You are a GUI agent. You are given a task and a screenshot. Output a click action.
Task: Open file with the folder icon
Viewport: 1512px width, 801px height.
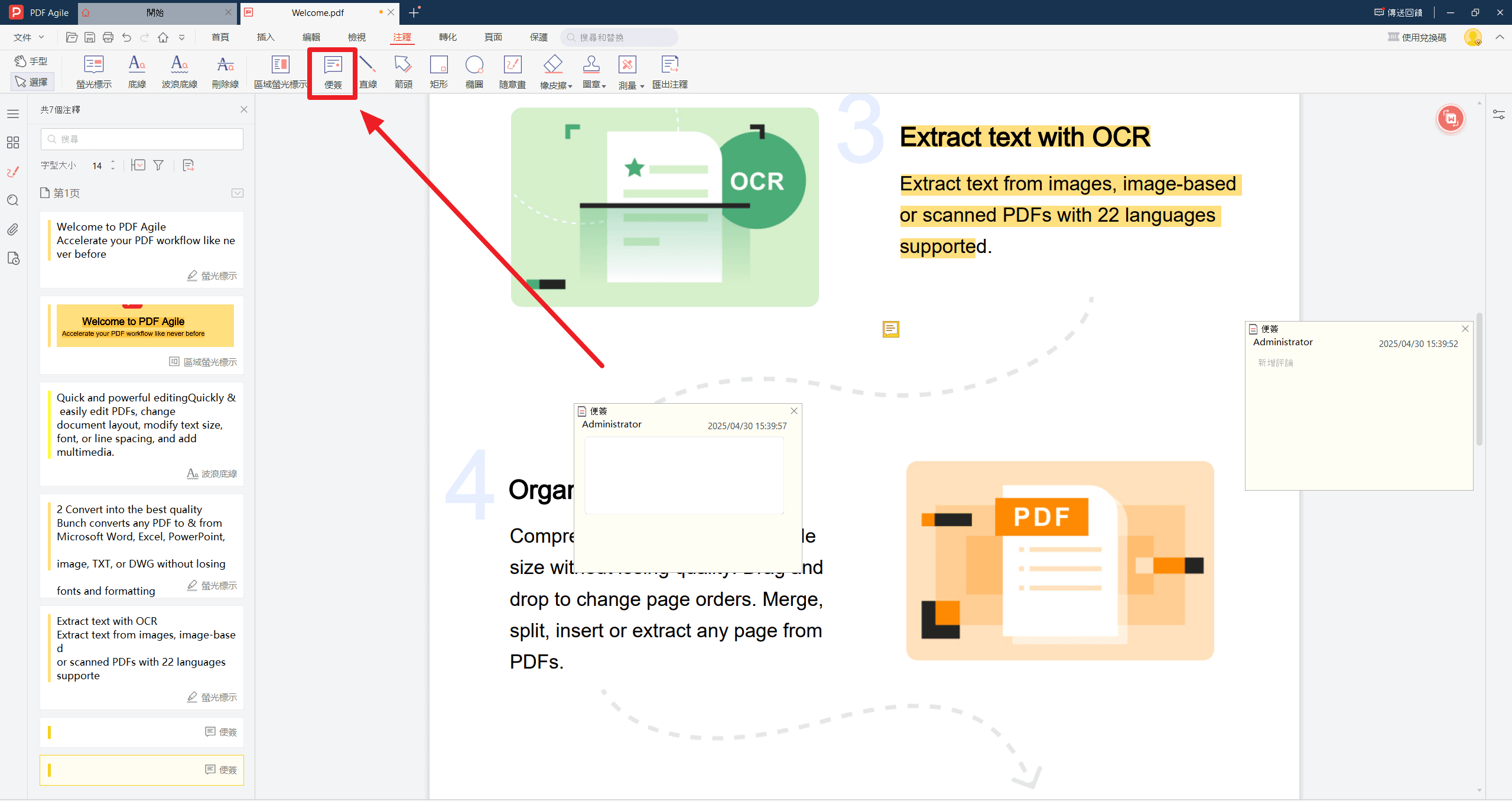click(x=71, y=37)
